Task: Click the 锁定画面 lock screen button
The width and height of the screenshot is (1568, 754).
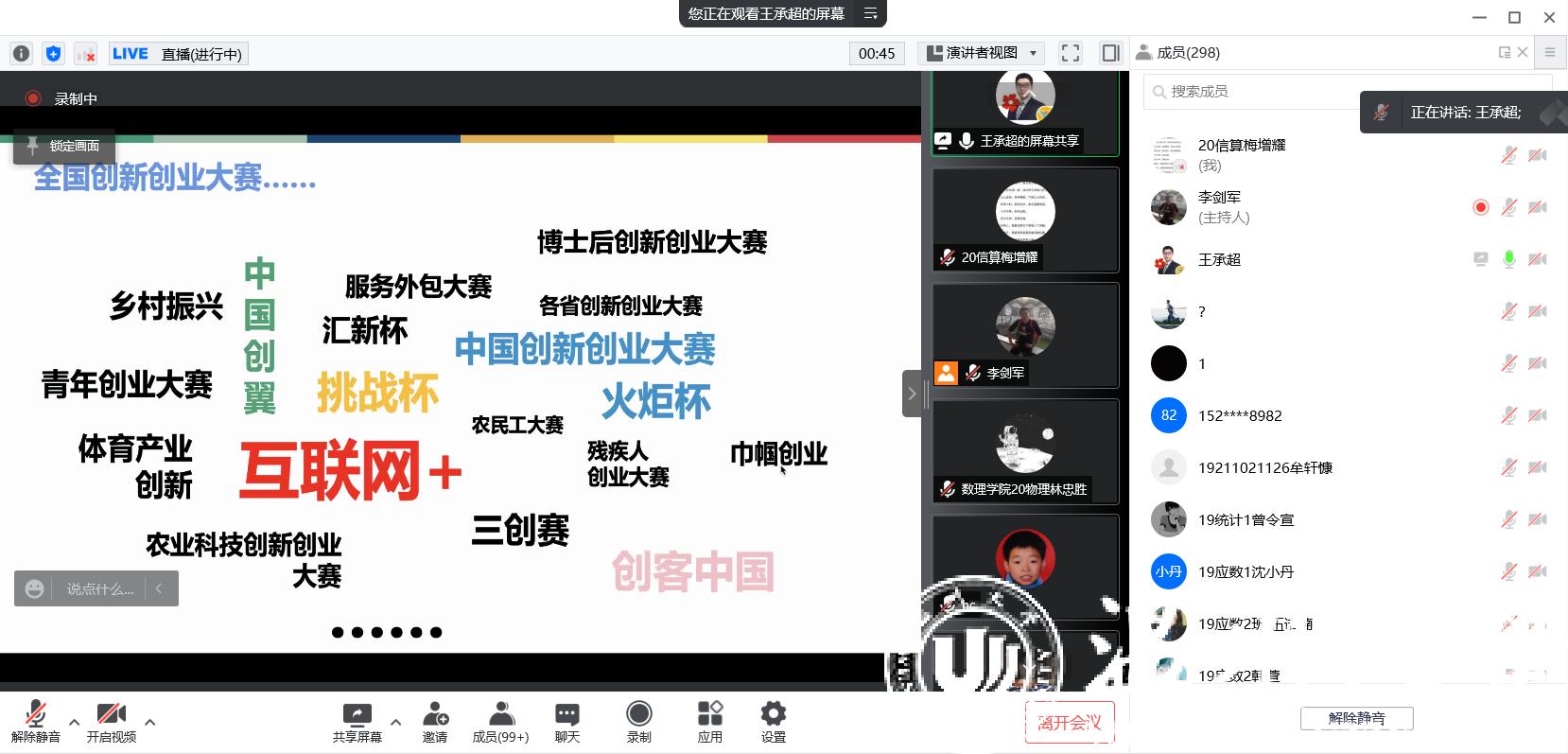Action: (x=64, y=146)
